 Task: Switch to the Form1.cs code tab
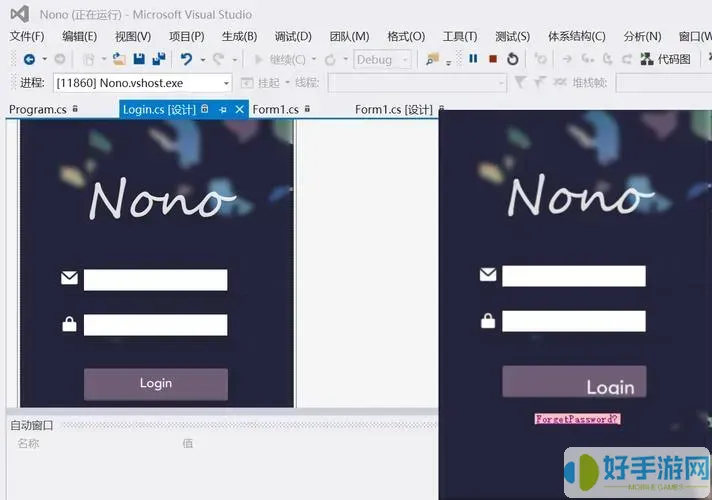pyautogui.click(x=275, y=109)
